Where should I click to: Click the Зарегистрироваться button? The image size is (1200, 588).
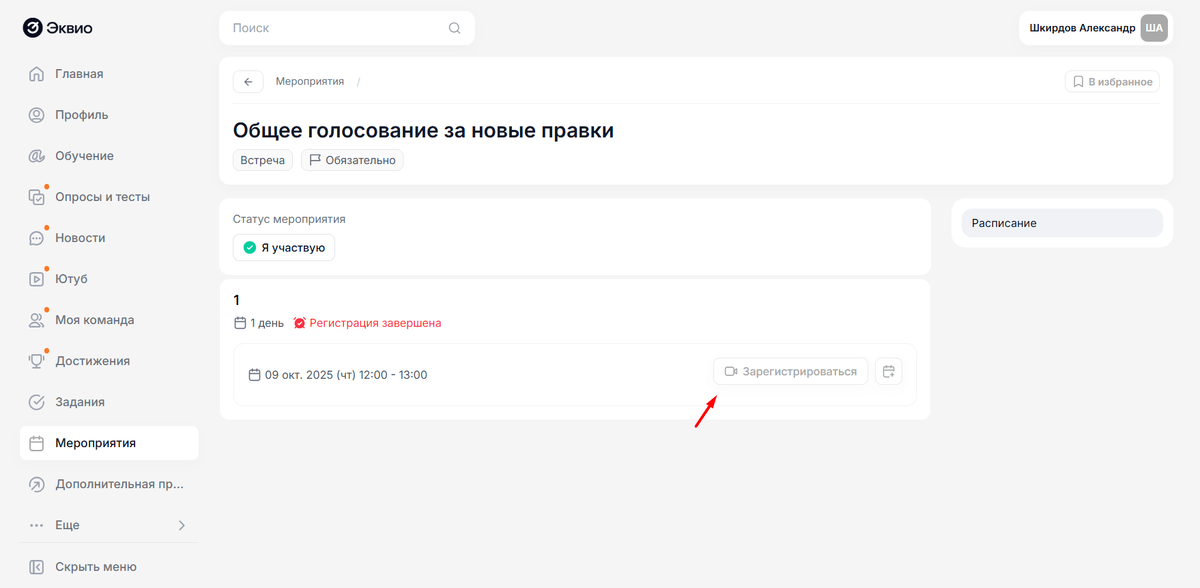pos(791,372)
